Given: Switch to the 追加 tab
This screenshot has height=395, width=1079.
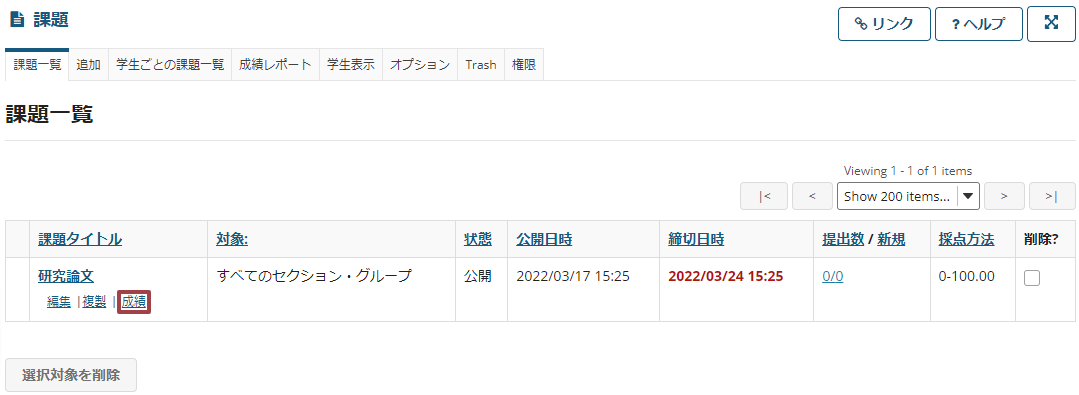Looking at the screenshot, I should [x=88, y=65].
